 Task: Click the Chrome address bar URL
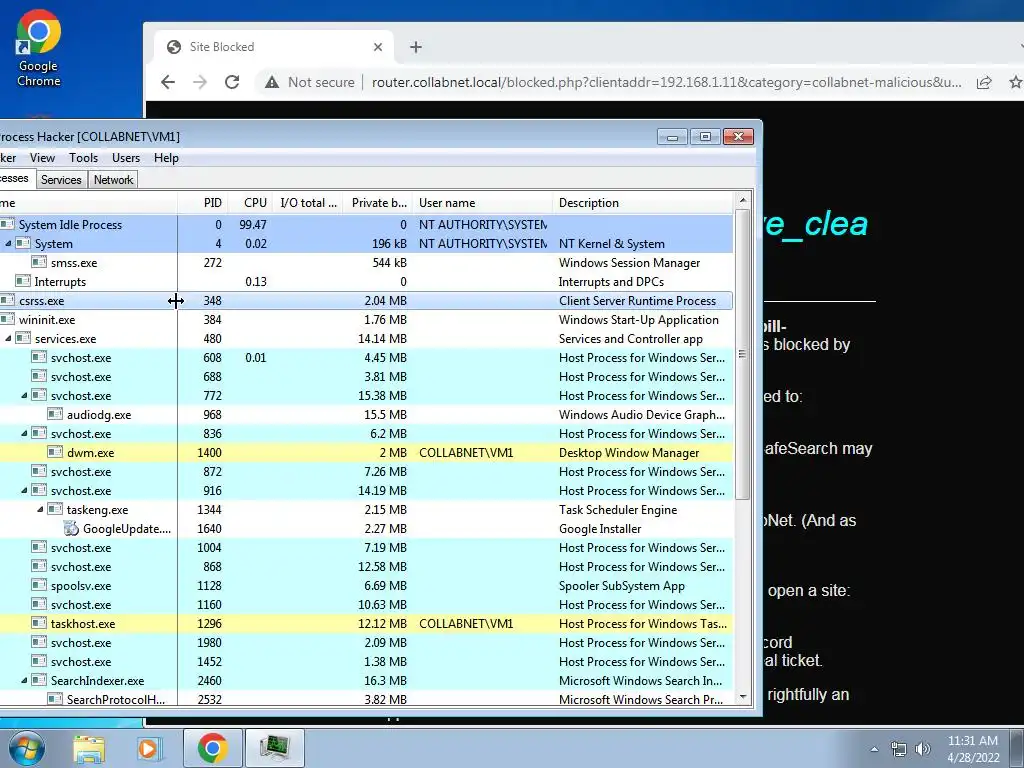pyautogui.click(x=666, y=82)
